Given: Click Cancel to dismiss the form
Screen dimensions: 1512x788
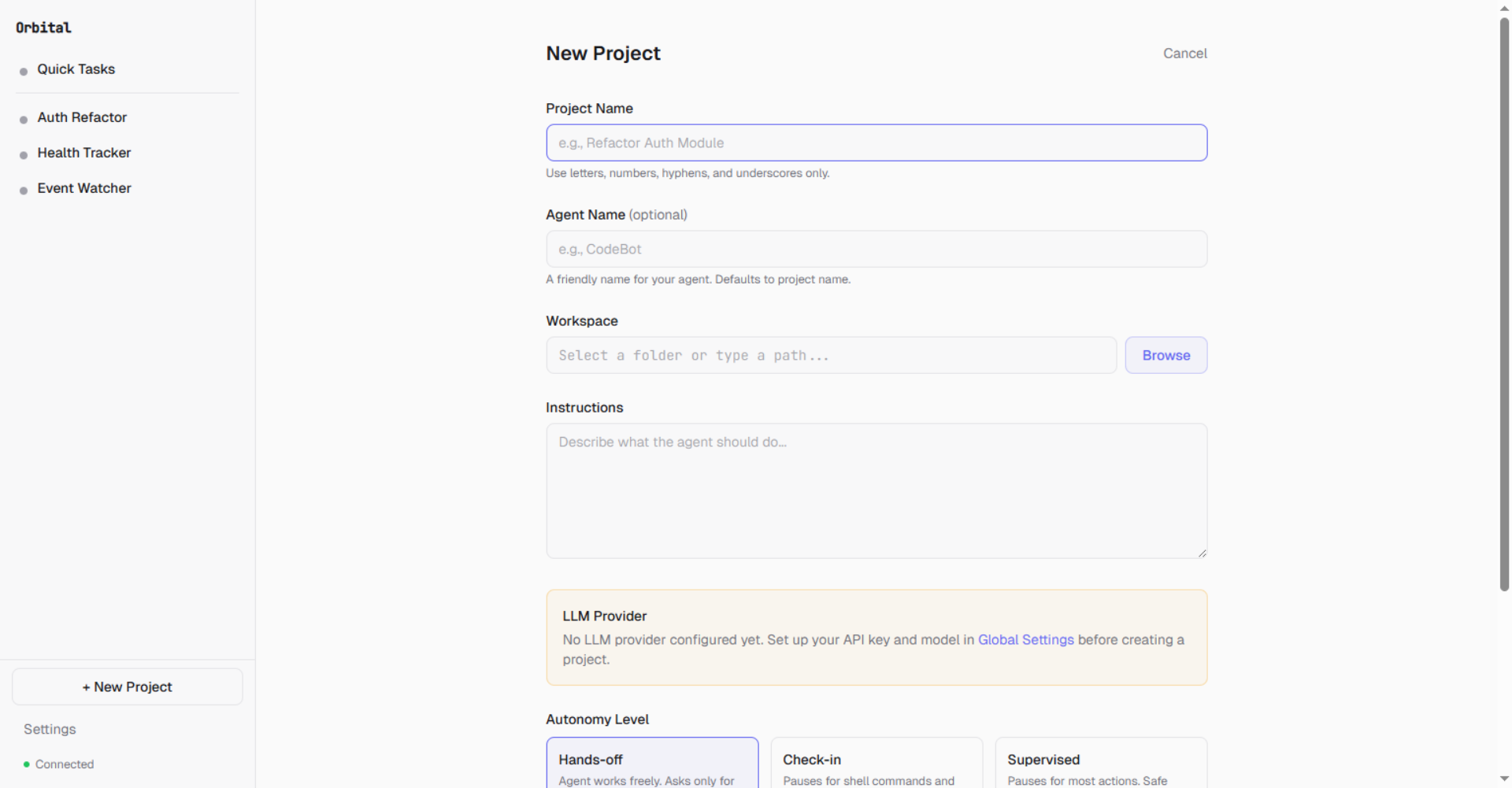Looking at the screenshot, I should [1184, 53].
